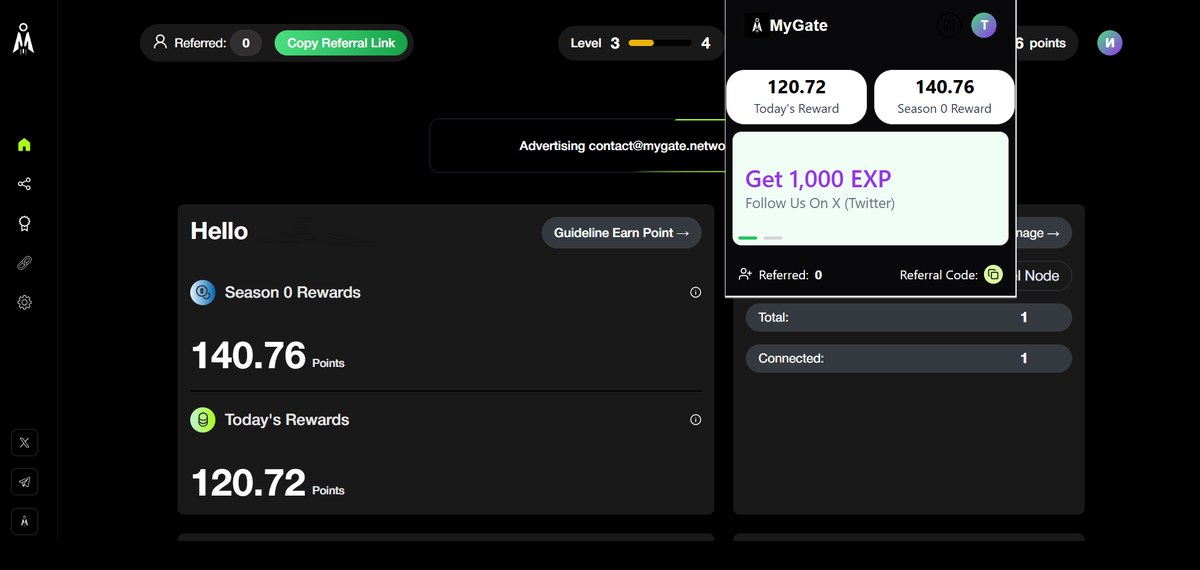Open the 'T' profile avatar in the popup
The height and width of the screenshot is (570, 1200).
984,25
